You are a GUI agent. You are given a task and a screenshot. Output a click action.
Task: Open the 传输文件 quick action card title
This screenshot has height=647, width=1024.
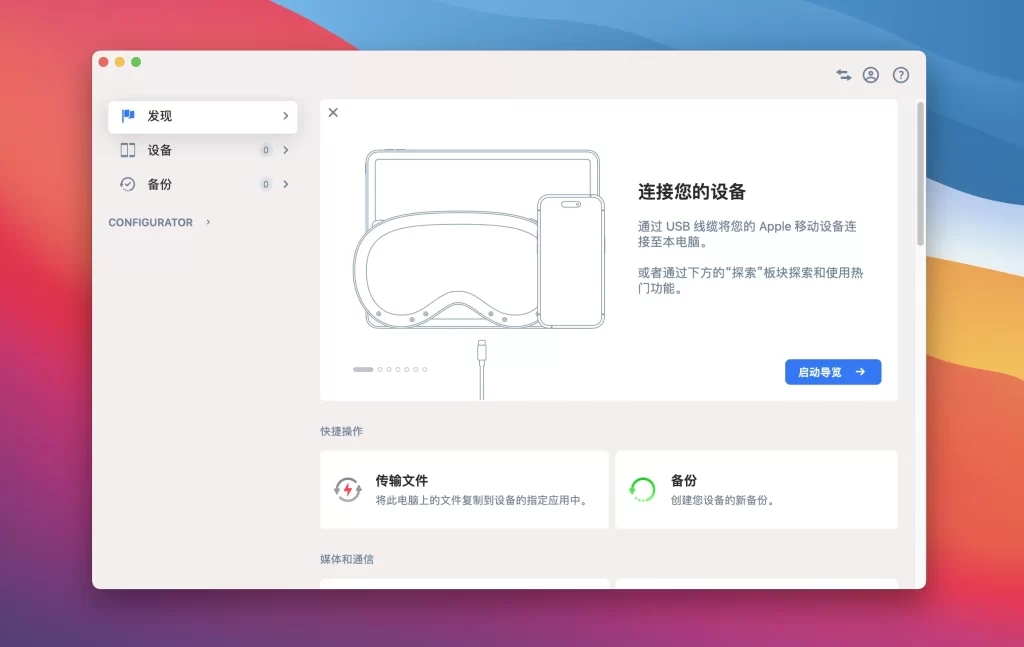401,481
